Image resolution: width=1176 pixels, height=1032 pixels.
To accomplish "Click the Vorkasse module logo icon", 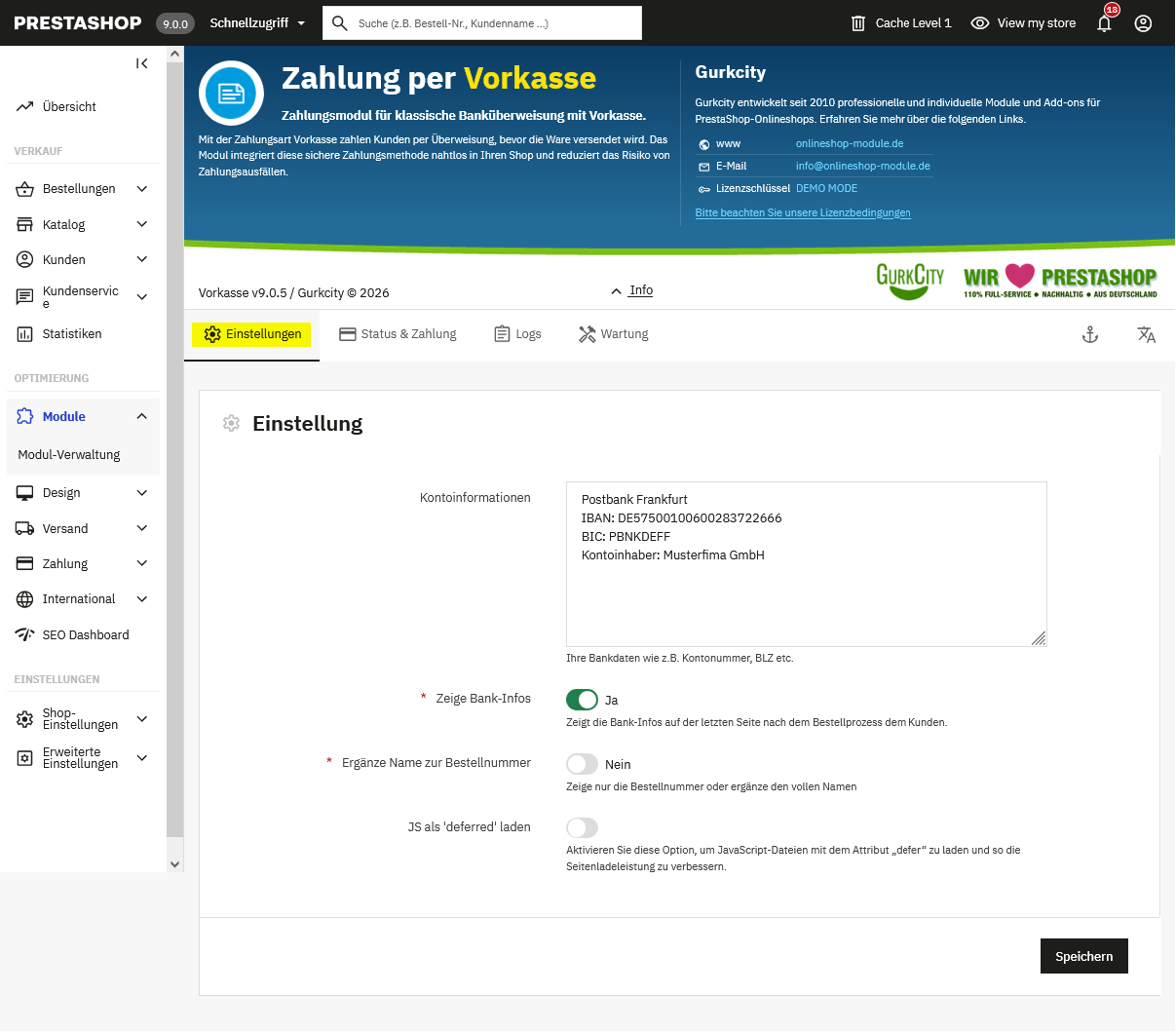I will click(x=231, y=94).
